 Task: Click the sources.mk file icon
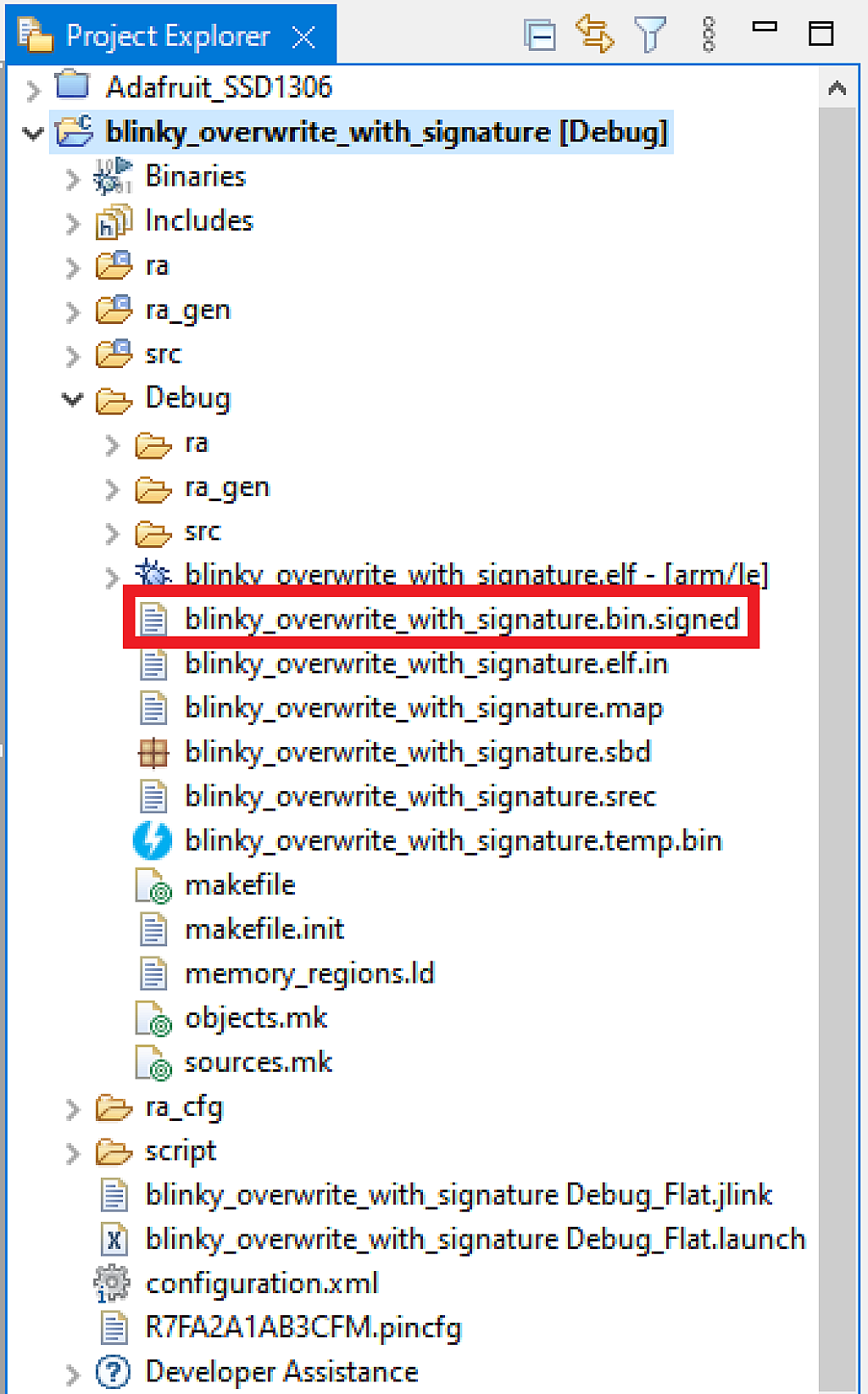point(154,1062)
